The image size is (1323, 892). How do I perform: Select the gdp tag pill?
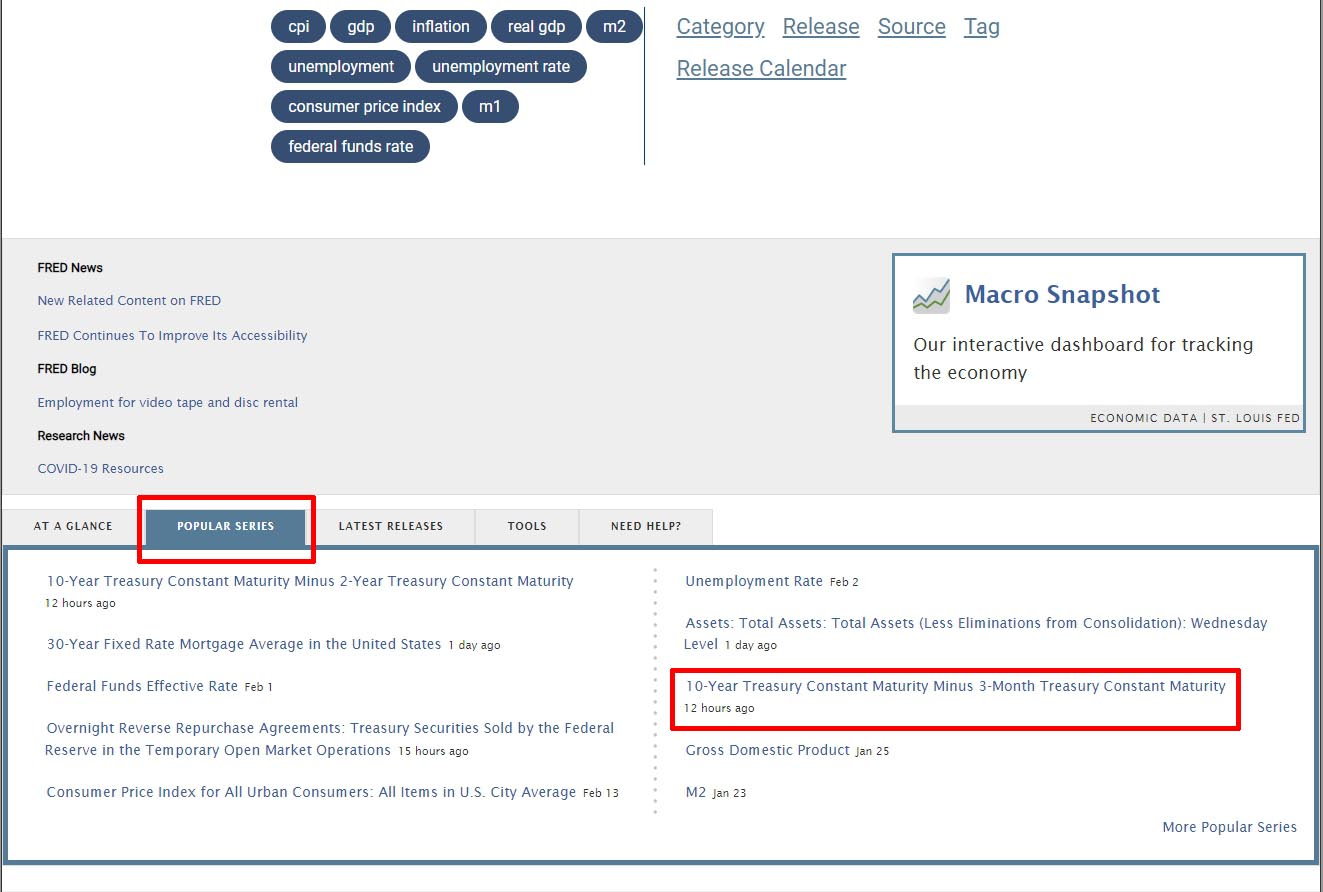tap(361, 27)
